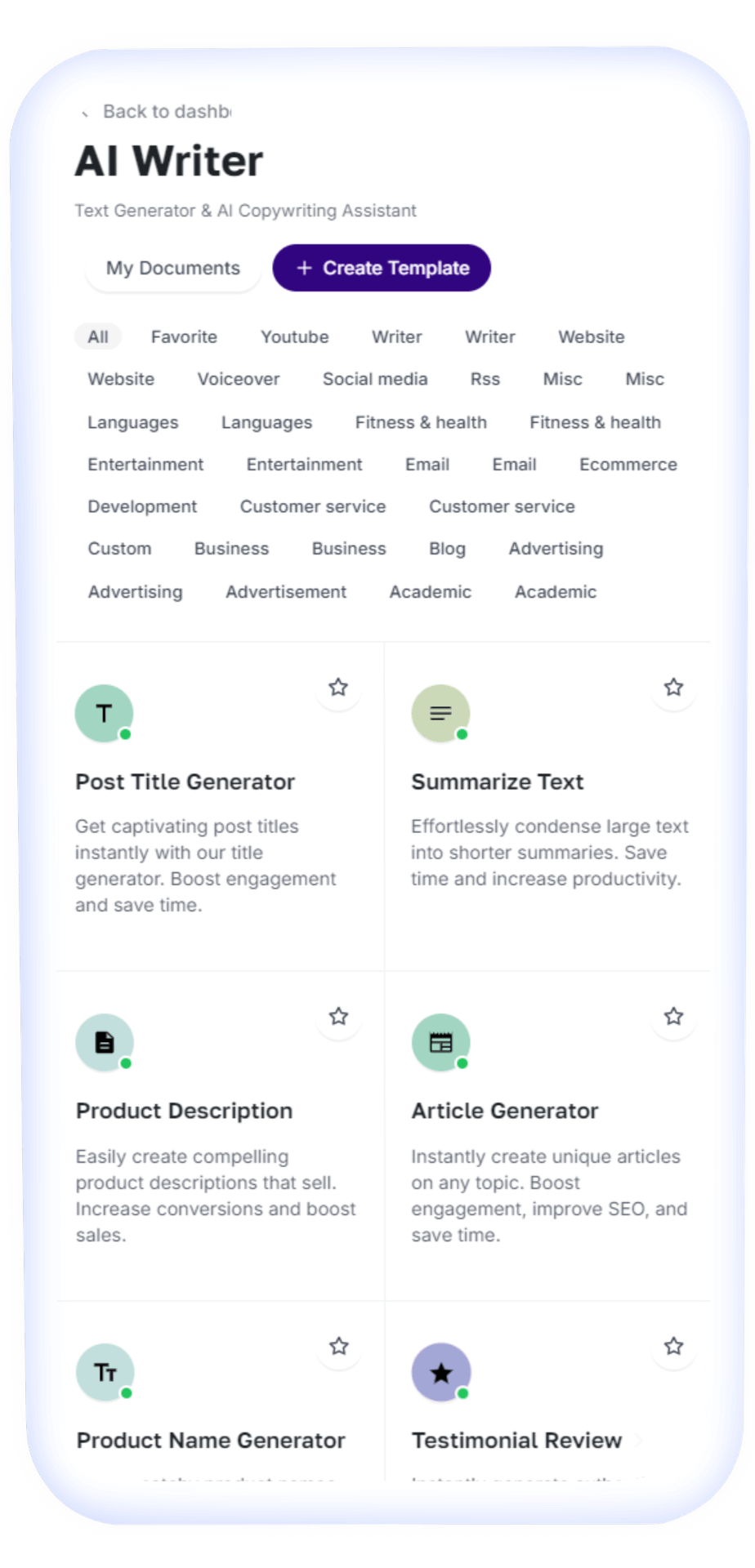Star the Product Description template
The height and width of the screenshot is (1568, 755).
pyautogui.click(x=338, y=1017)
